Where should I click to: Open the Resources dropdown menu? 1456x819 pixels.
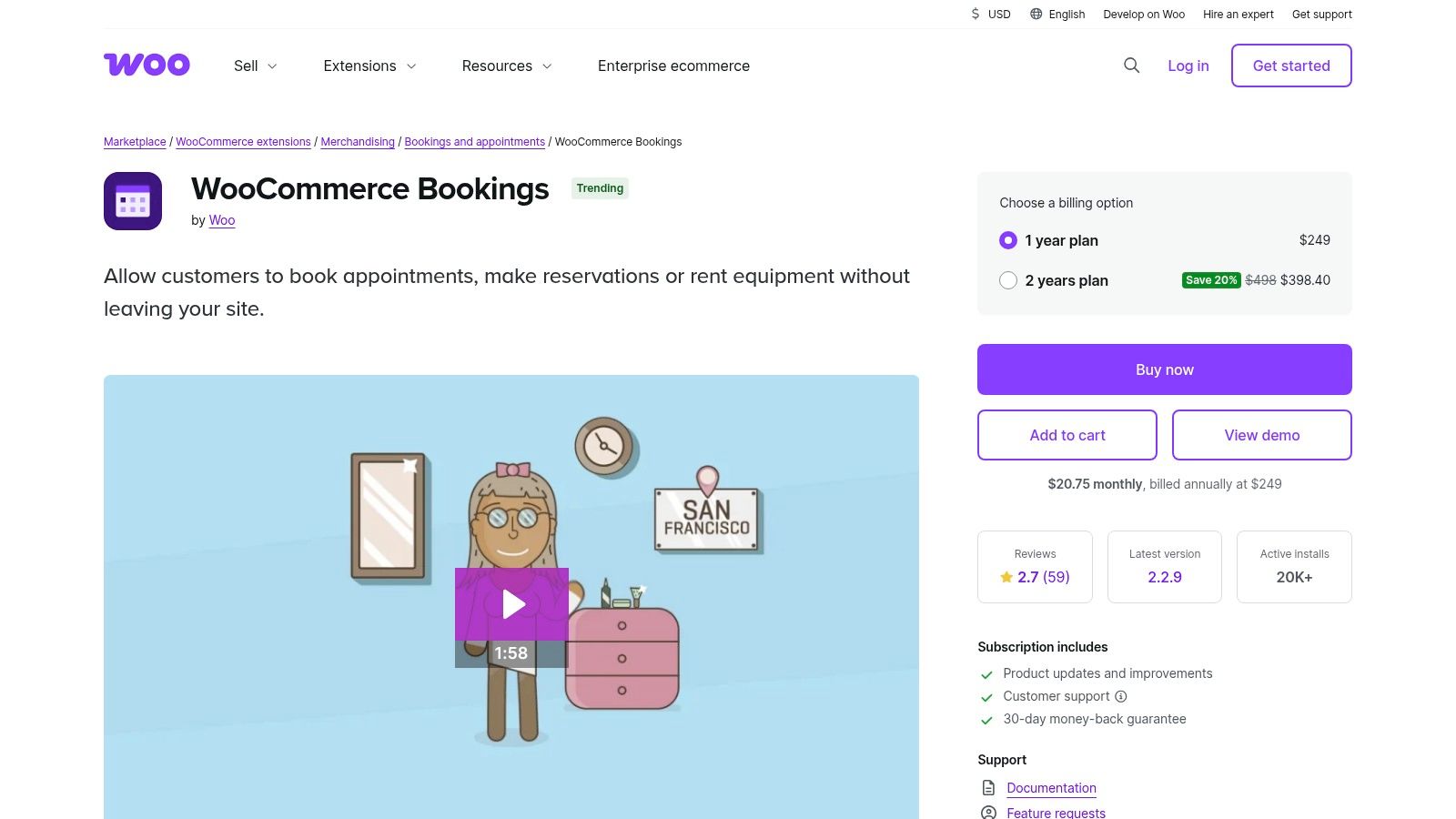507,66
